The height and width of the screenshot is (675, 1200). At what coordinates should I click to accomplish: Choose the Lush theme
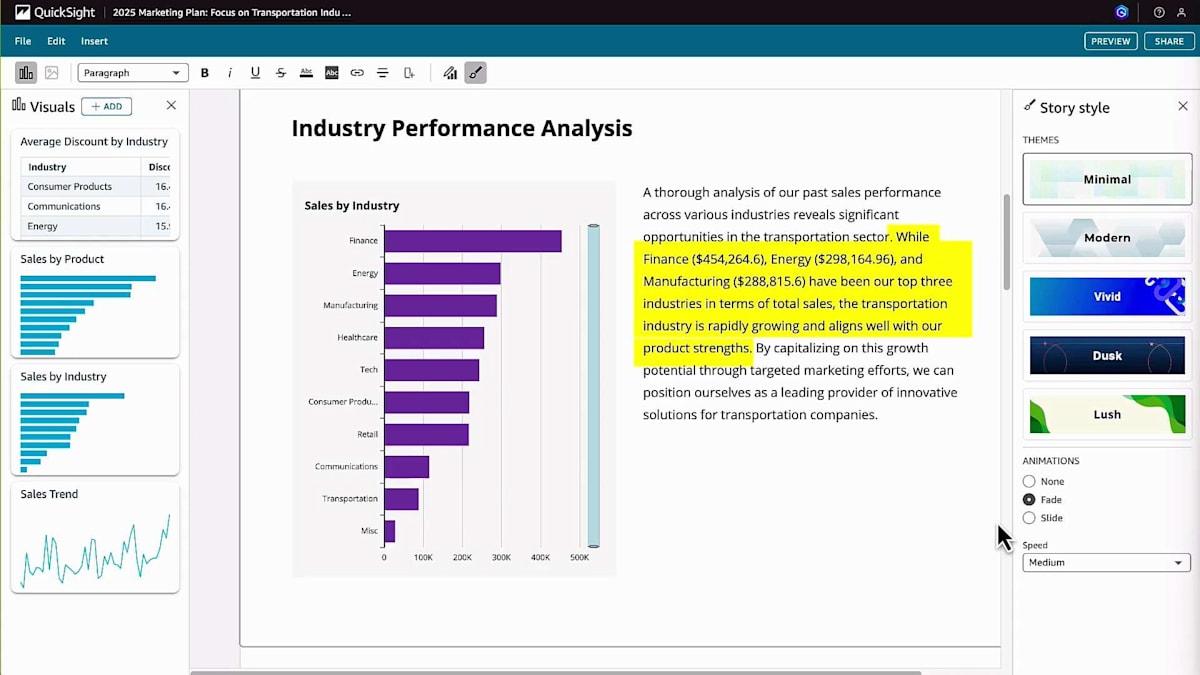(1107, 414)
